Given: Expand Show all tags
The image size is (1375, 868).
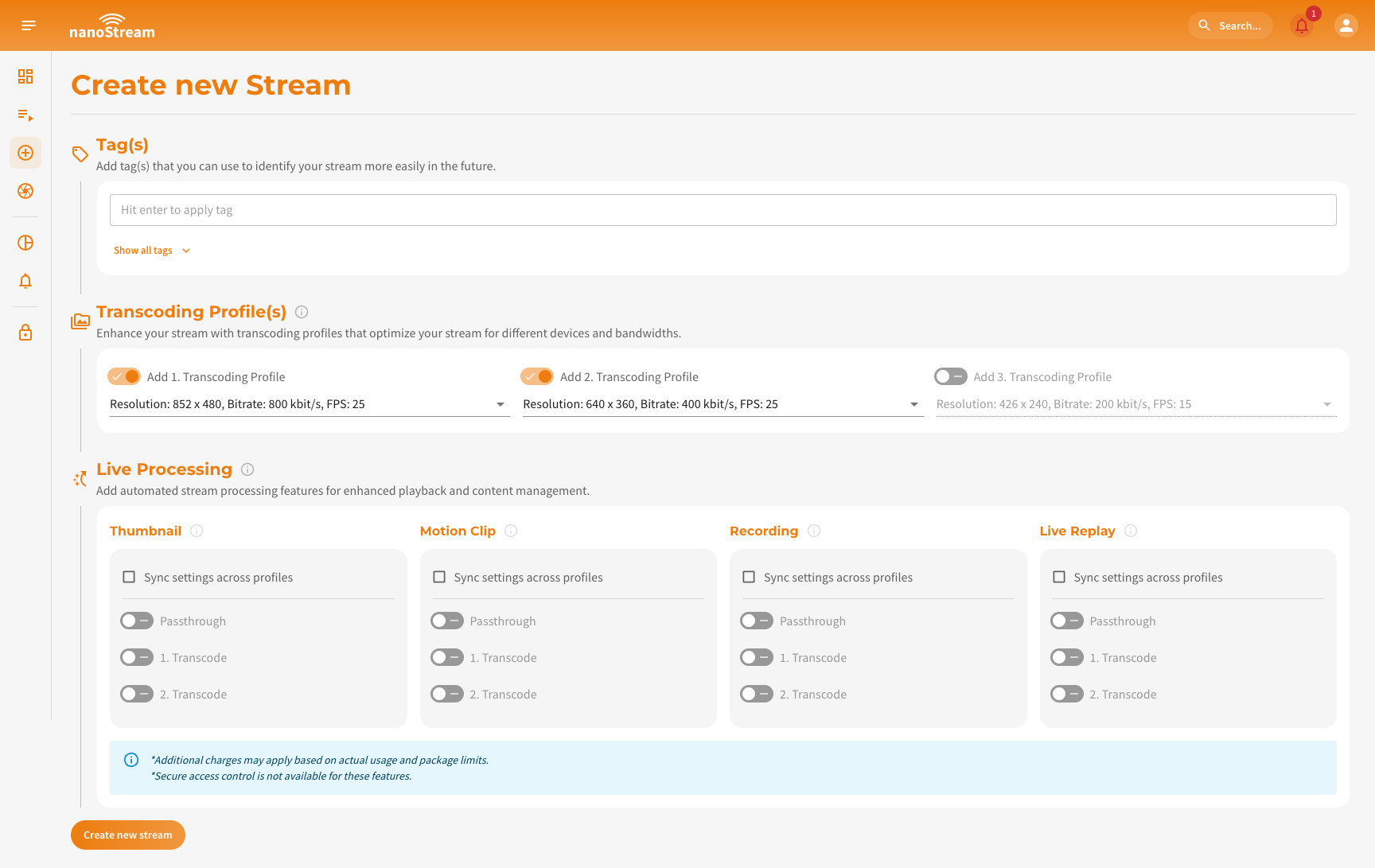Looking at the screenshot, I should (152, 251).
